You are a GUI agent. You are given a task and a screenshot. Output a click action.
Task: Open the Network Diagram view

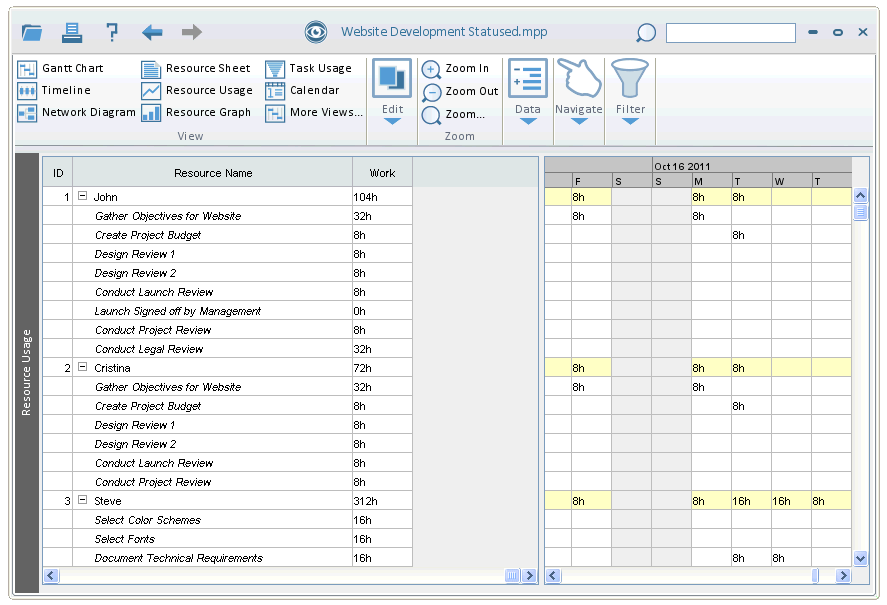click(x=76, y=113)
